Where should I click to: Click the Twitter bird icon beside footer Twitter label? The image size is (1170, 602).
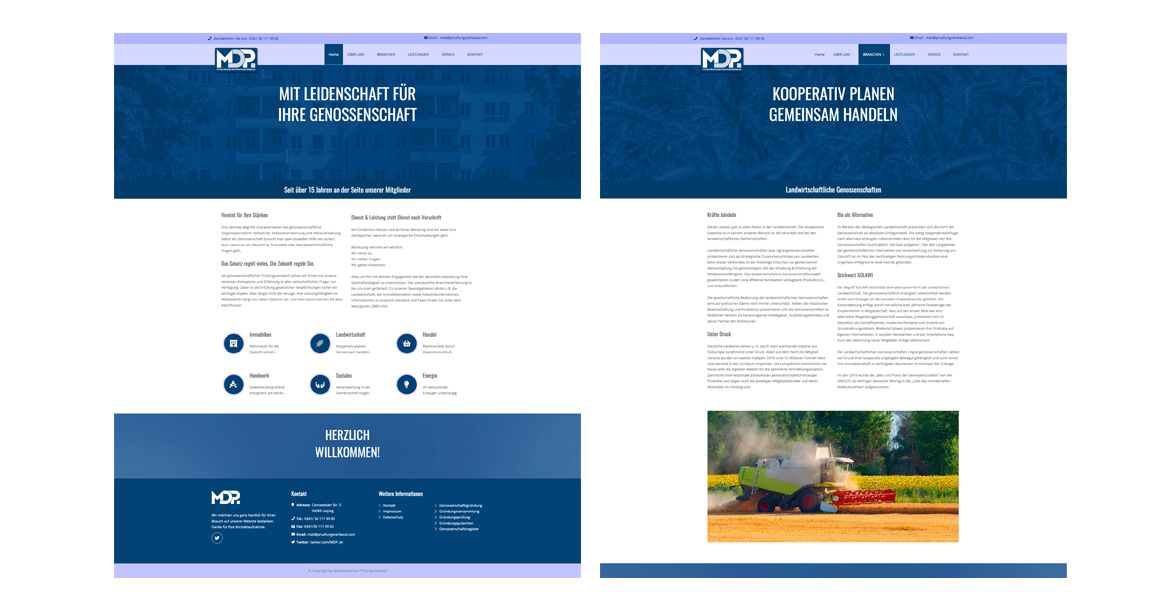click(292, 542)
